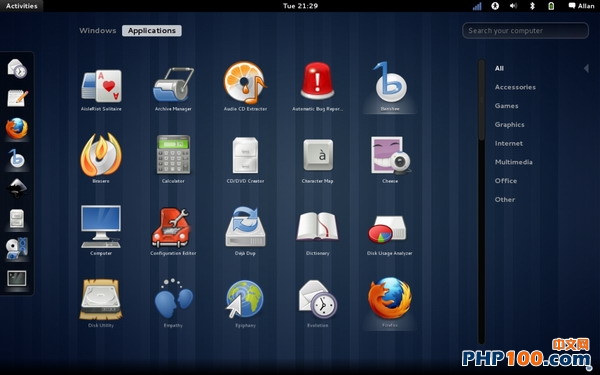
Task: Open Archive Manager application
Action: click(x=173, y=86)
